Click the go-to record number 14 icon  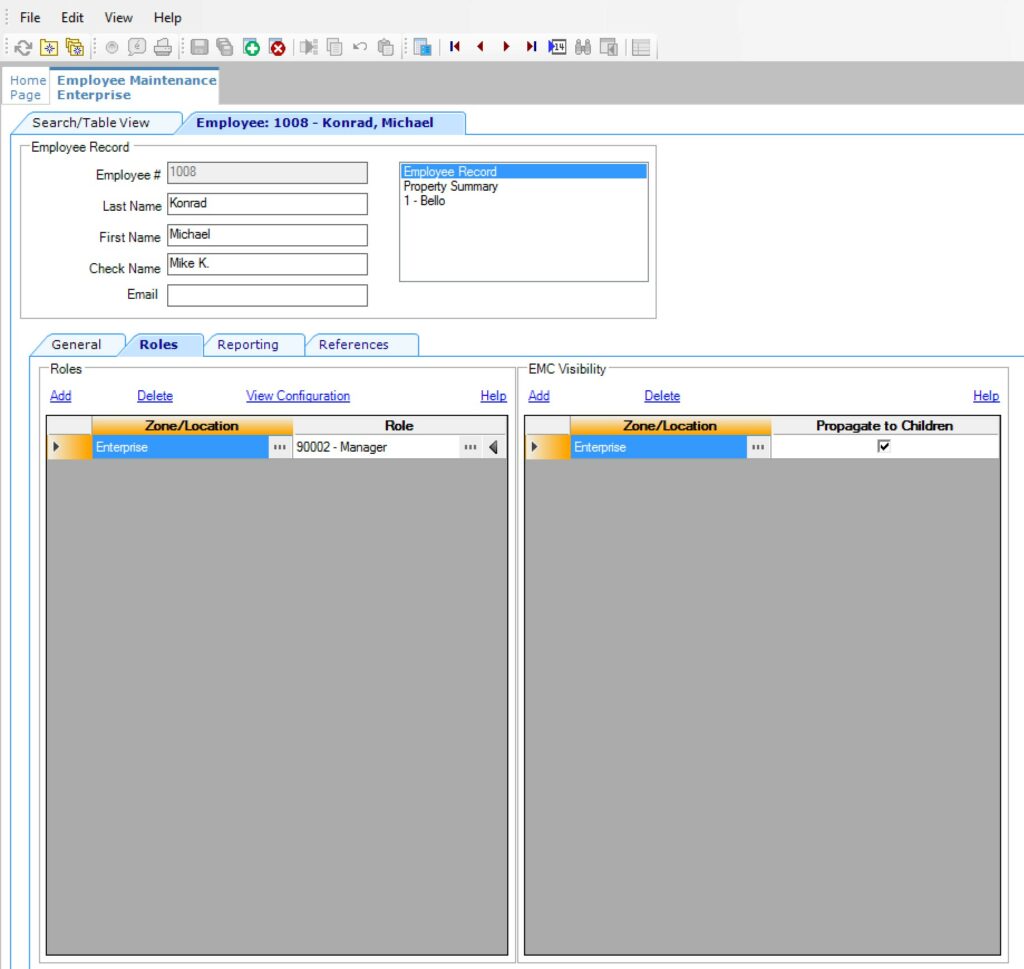557,46
